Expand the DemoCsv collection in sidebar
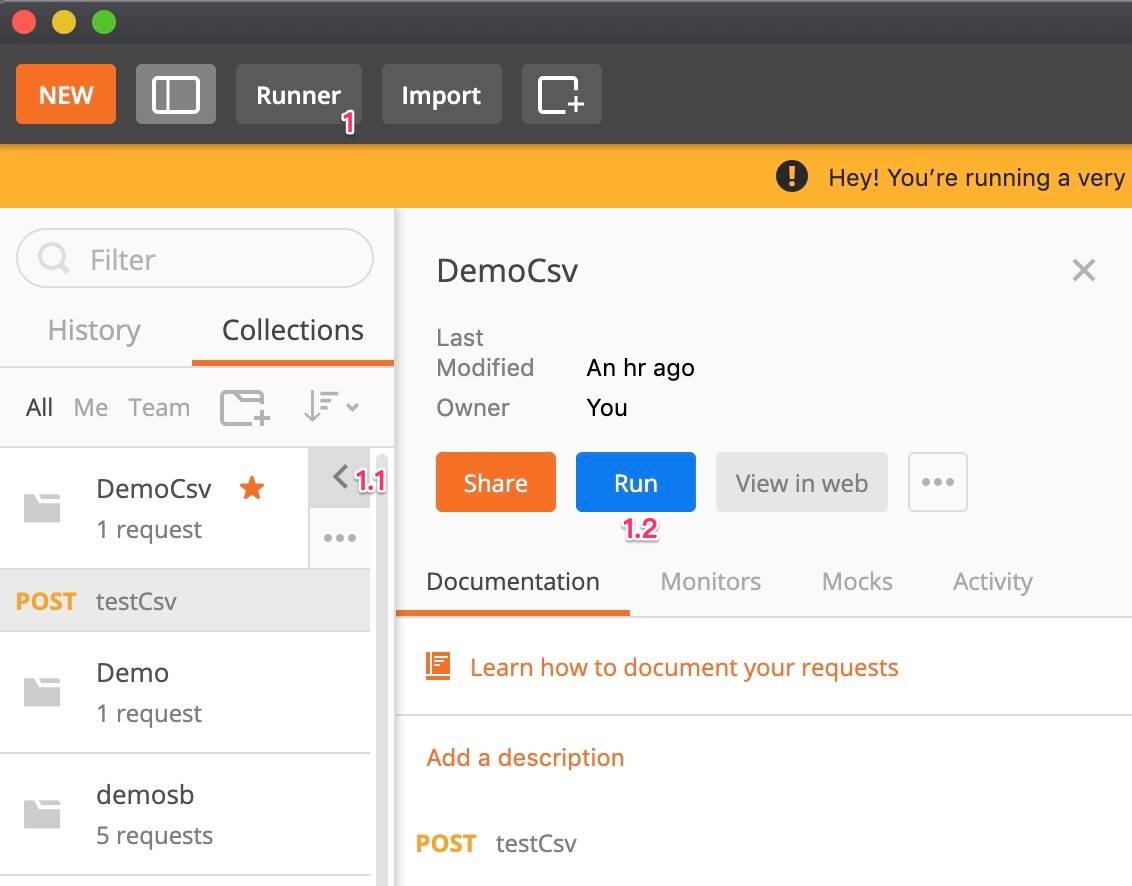This screenshot has height=886, width=1132. click(154, 508)
